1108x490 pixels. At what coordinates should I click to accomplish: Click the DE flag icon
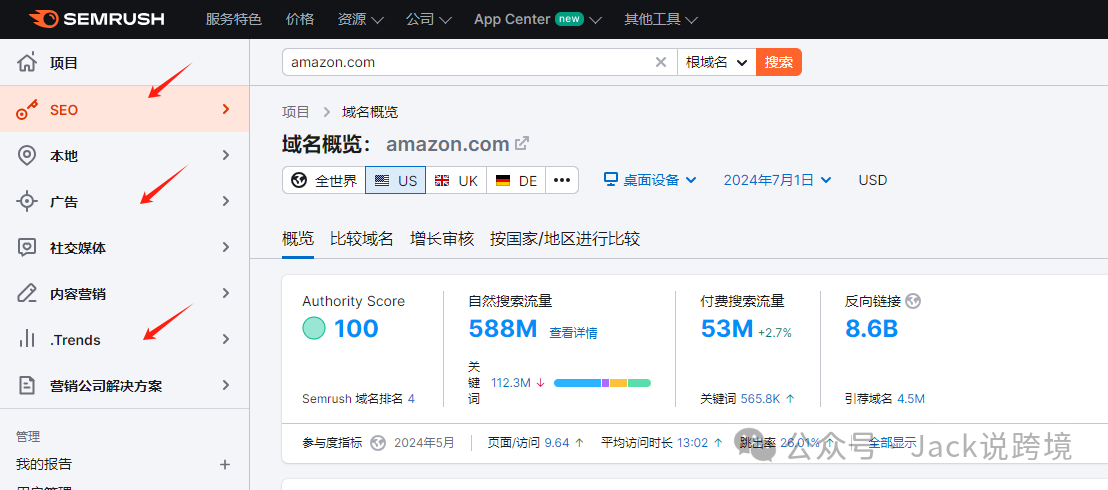click(503, 180)
